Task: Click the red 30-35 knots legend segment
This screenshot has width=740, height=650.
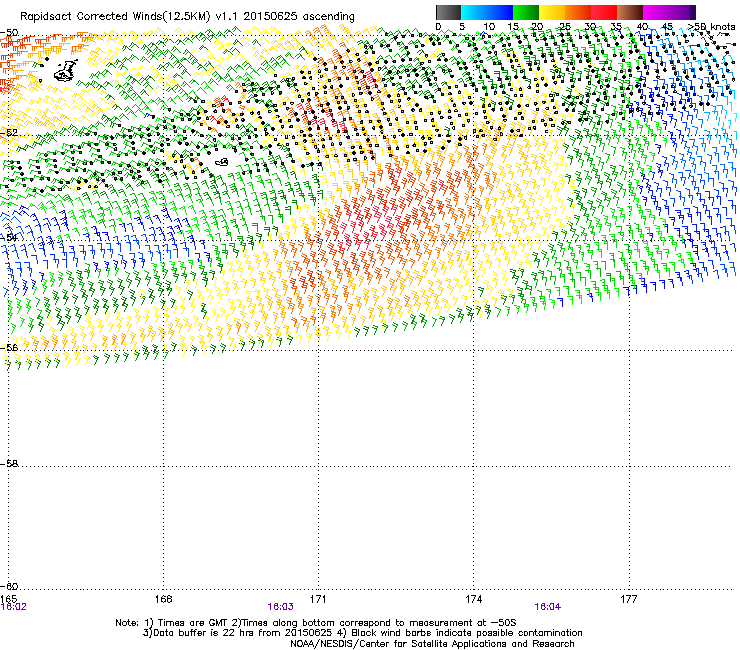Action: point(604,12)
